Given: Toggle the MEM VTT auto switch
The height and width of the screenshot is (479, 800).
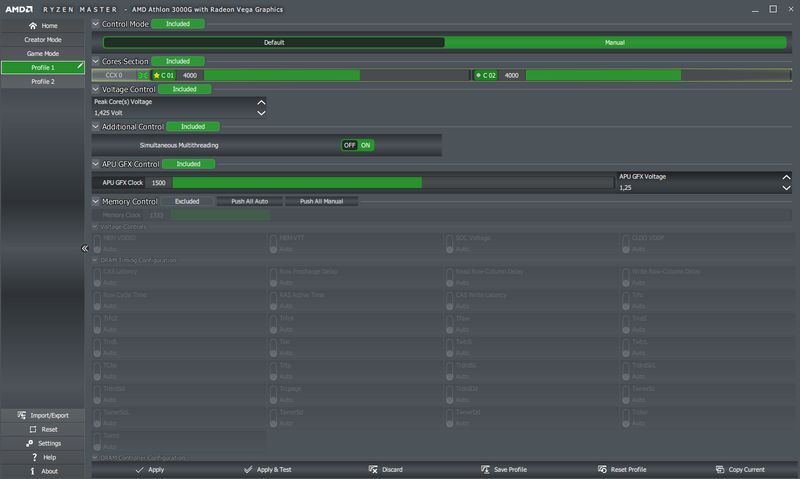Looking at the screenshot, I should pyautogui.click(x=273, y=243).
